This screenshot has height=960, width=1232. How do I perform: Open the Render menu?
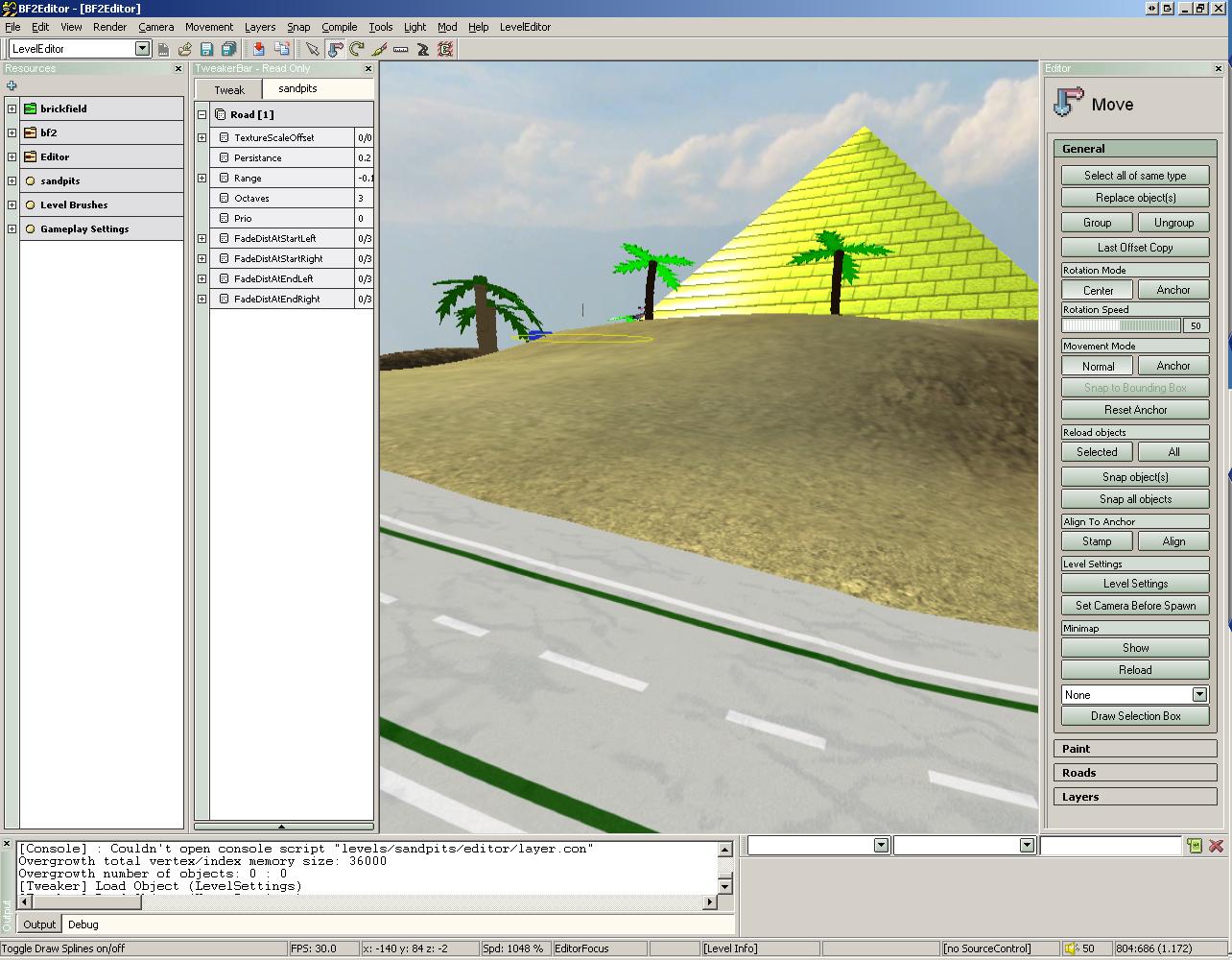[x=109, y=27]
